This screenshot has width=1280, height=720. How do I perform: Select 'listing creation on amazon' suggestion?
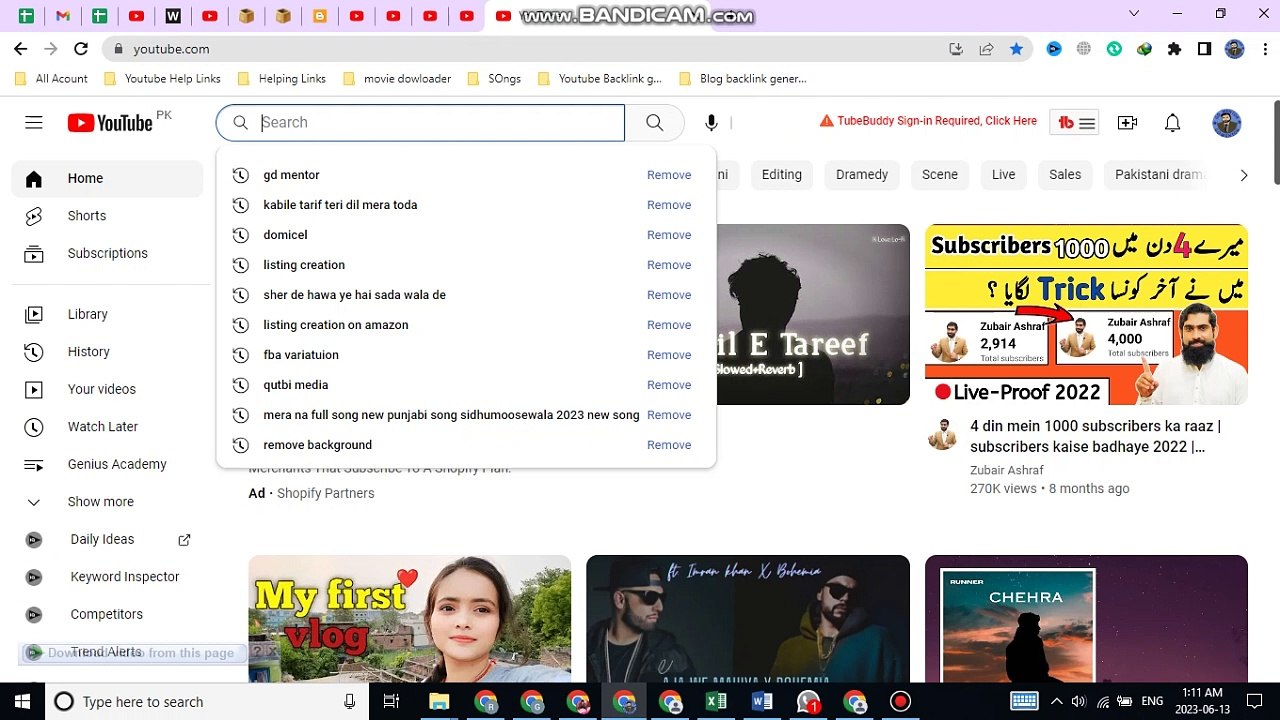click(x=335, y=325)
